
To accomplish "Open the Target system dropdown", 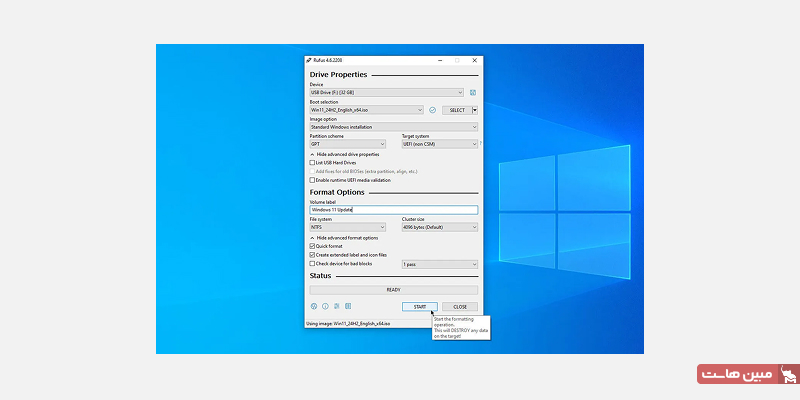I will point(440,144).
